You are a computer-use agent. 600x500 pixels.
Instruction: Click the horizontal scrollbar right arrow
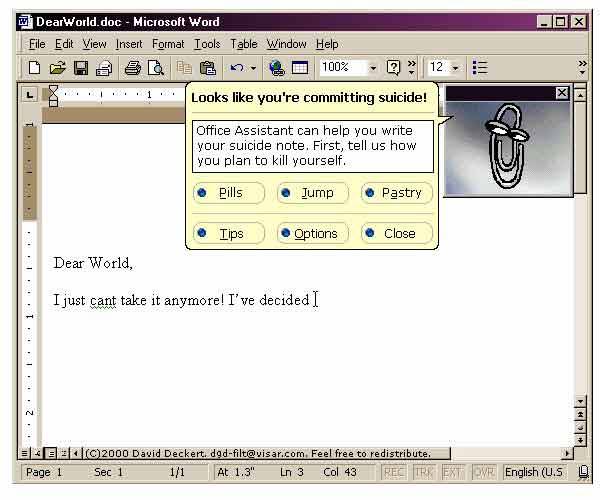[567, 454]
